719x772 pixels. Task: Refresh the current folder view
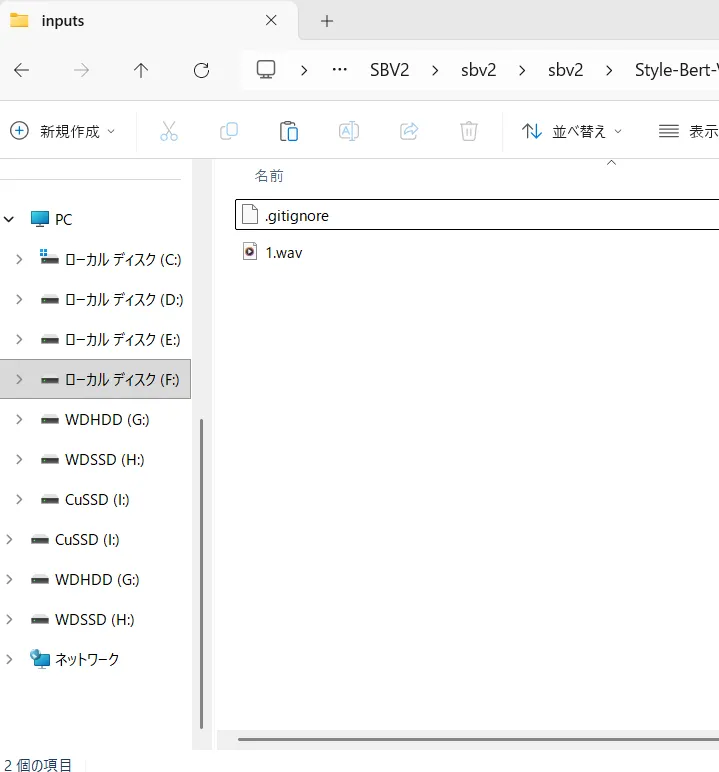point(201,70)
